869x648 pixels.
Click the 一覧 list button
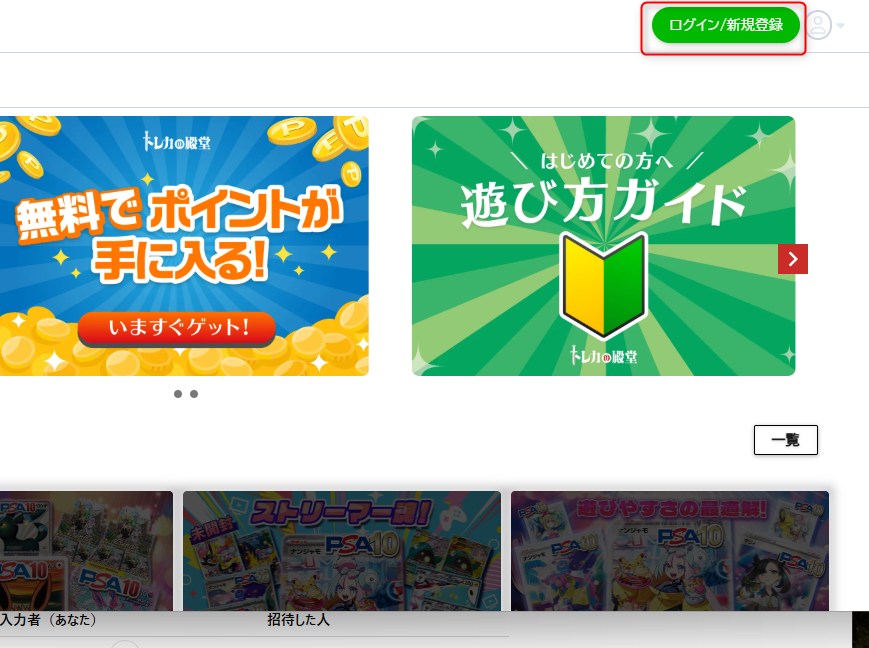point(785,440)
